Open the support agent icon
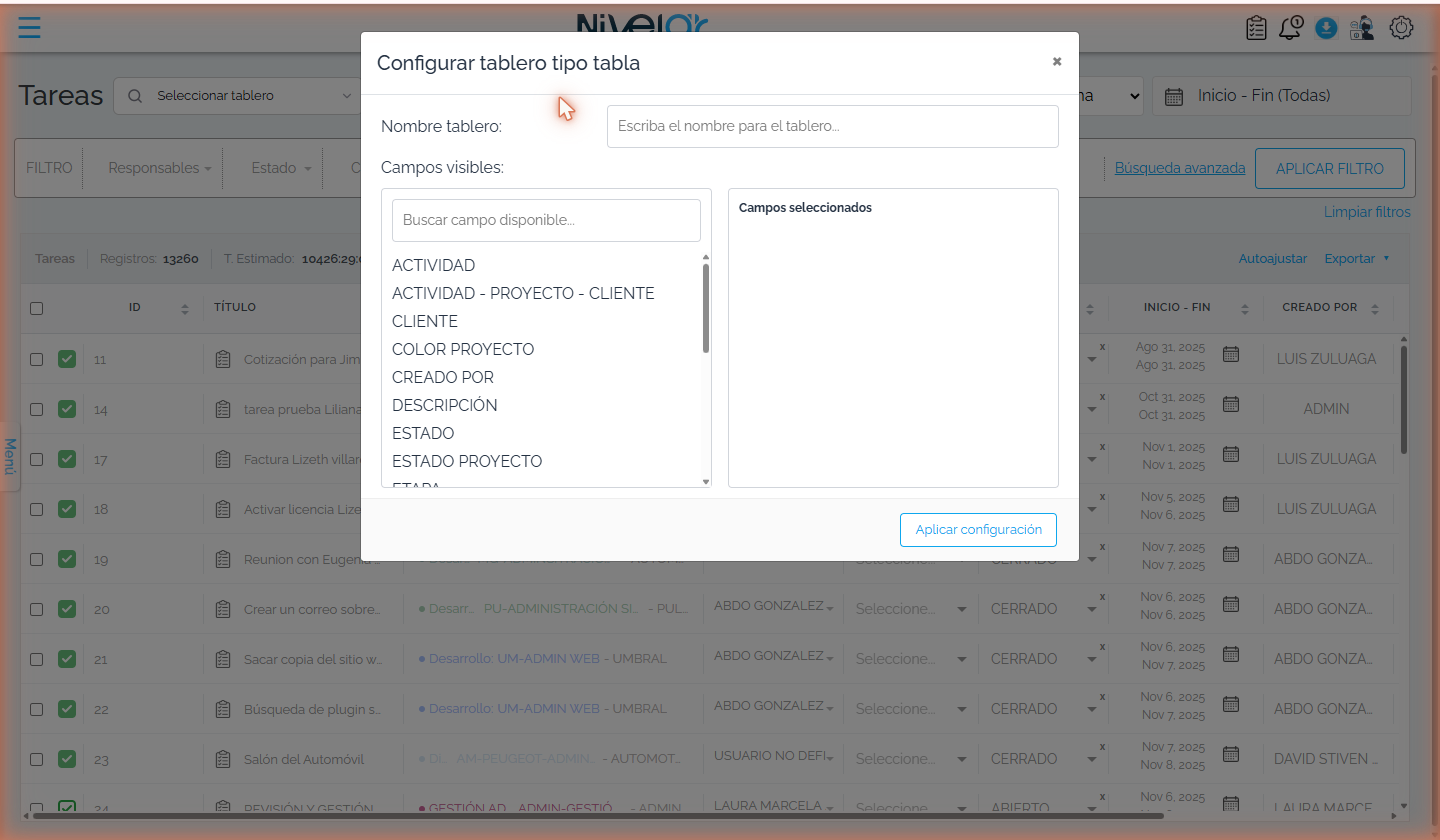This screenshot has width=1440, height=840. (x=1362, y=28)
